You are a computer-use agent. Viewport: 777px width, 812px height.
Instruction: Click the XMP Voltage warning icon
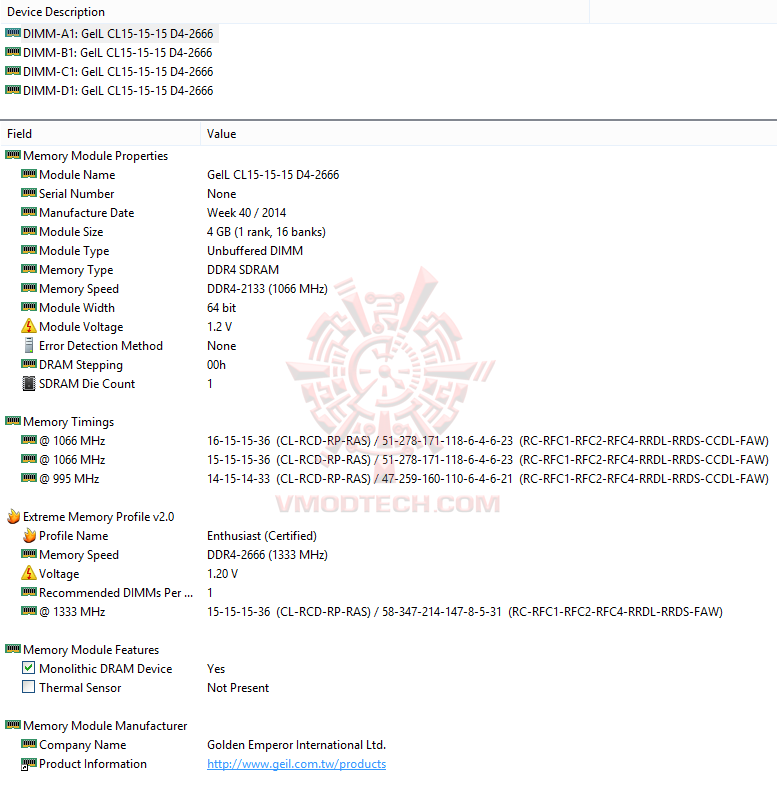[x=29, y=573]
